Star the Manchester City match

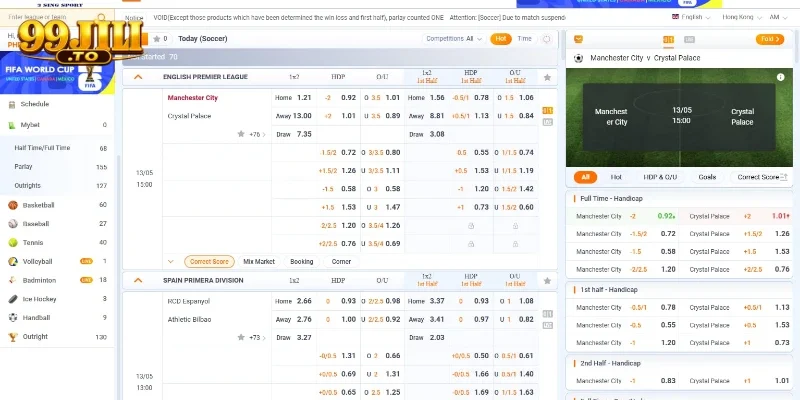pos(241,134)
